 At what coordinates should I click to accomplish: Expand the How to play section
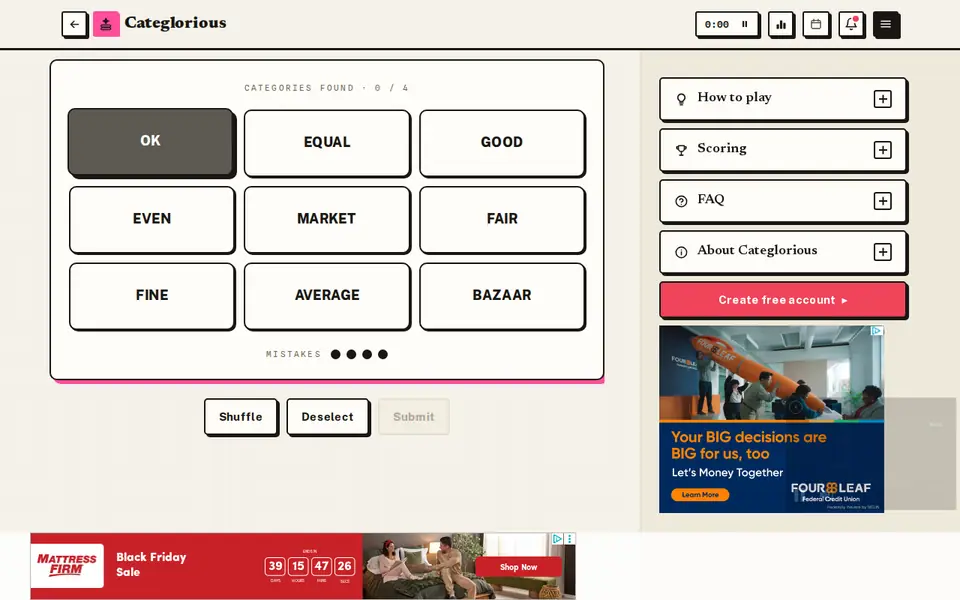(x=783, y=99)
